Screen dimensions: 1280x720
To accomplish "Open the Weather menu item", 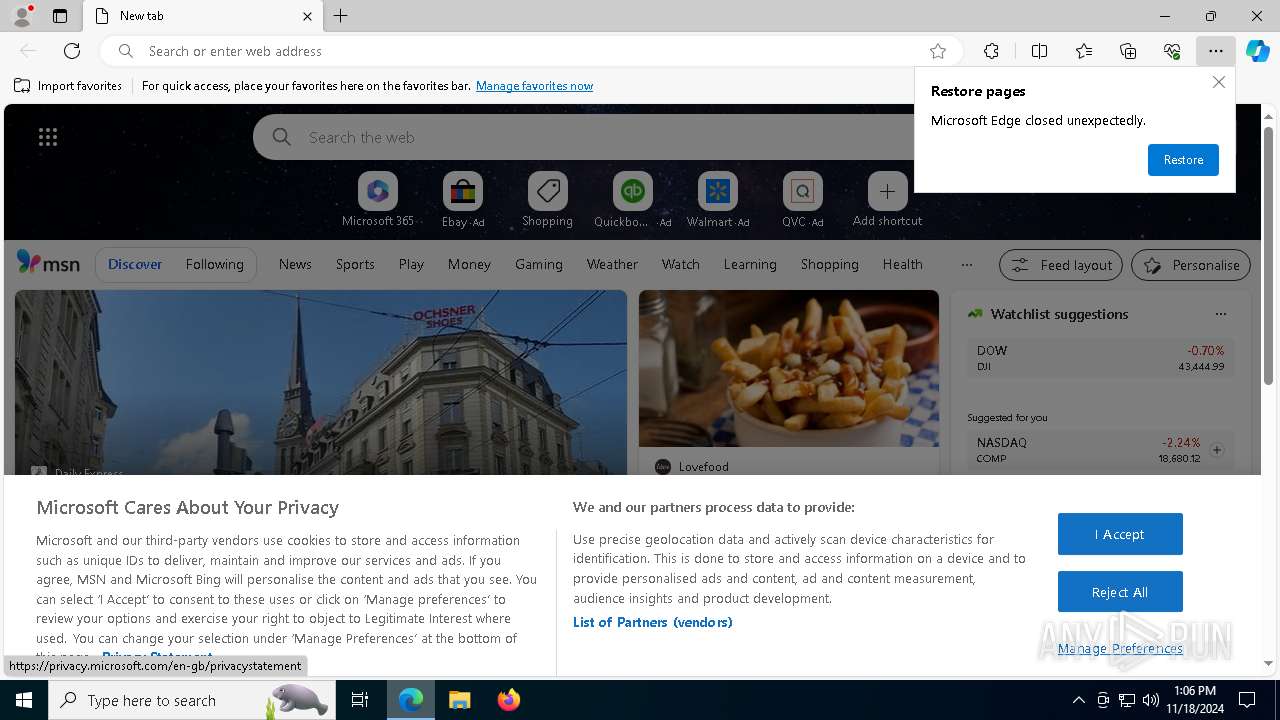I will pyautogui.click(x=612, y=264).
